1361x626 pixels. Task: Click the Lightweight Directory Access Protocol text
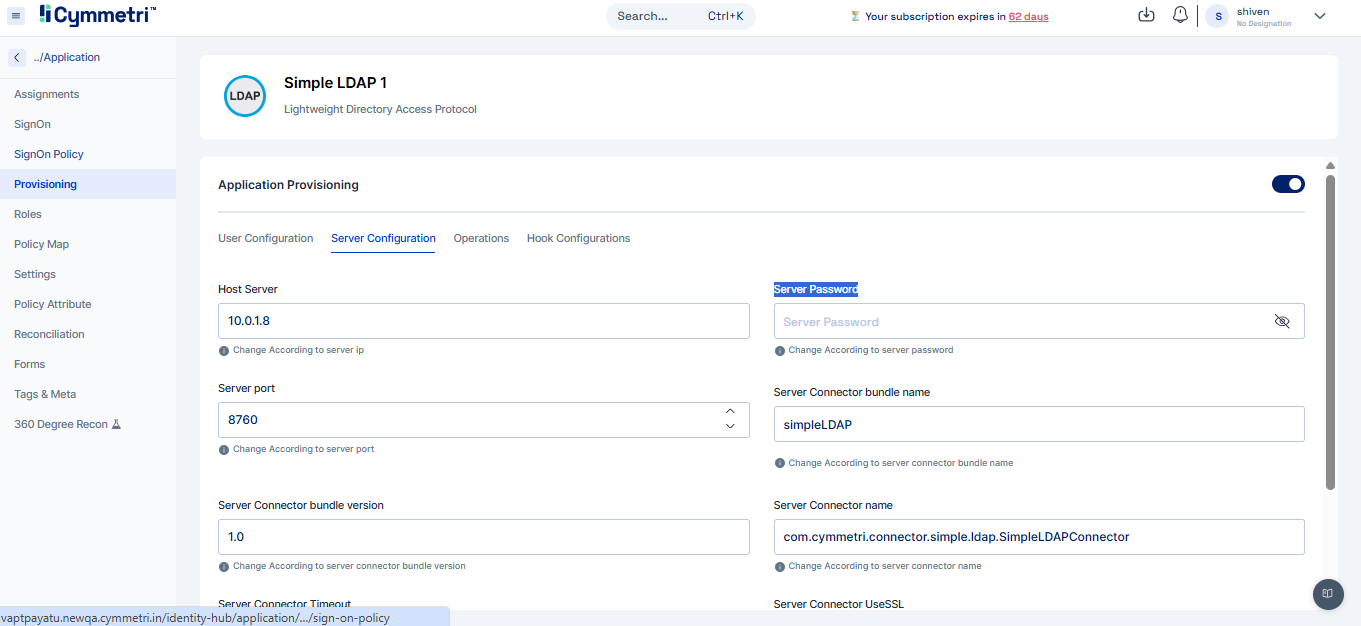[380, 109]
